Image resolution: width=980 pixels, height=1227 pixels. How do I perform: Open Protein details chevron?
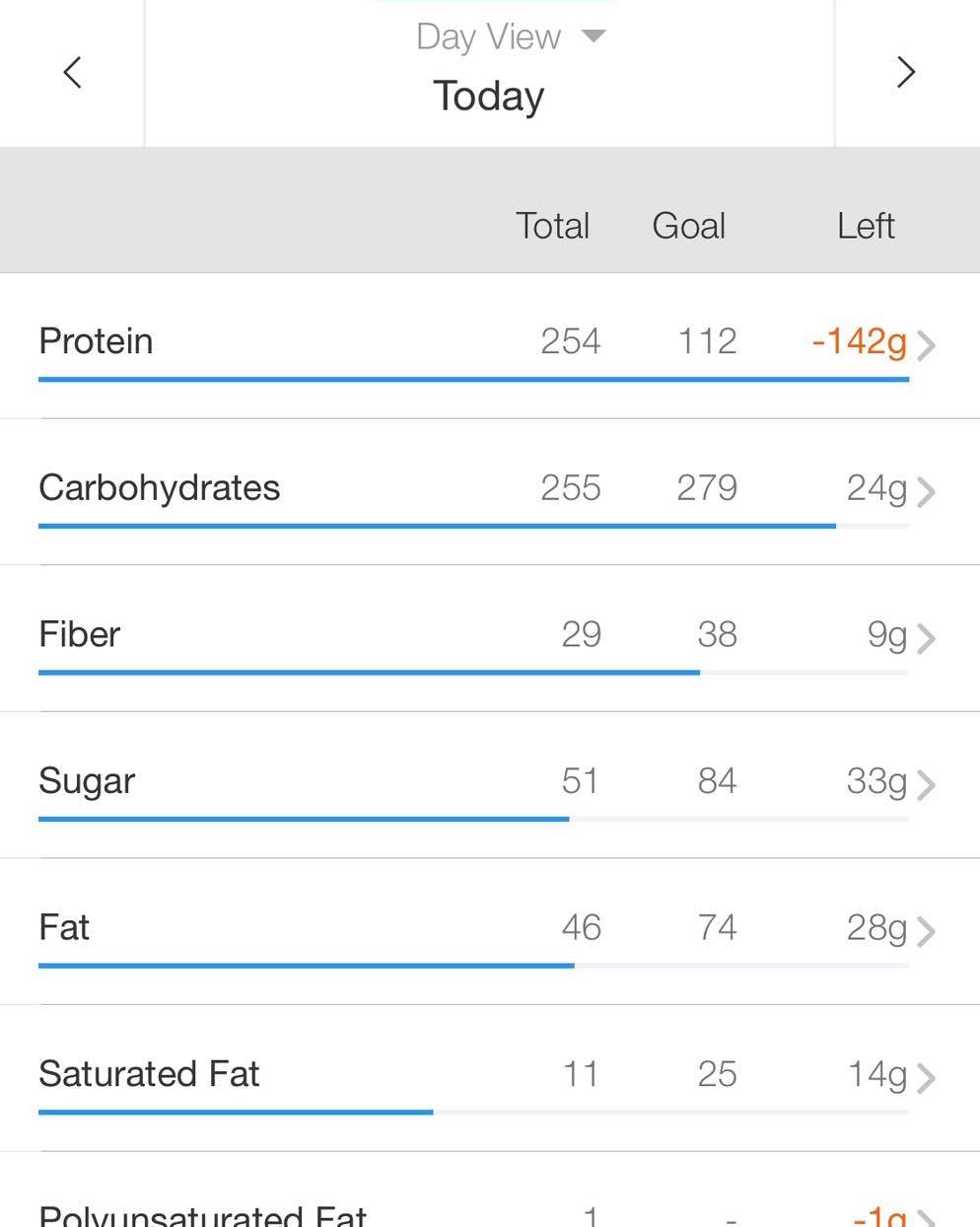coord(926,344)
